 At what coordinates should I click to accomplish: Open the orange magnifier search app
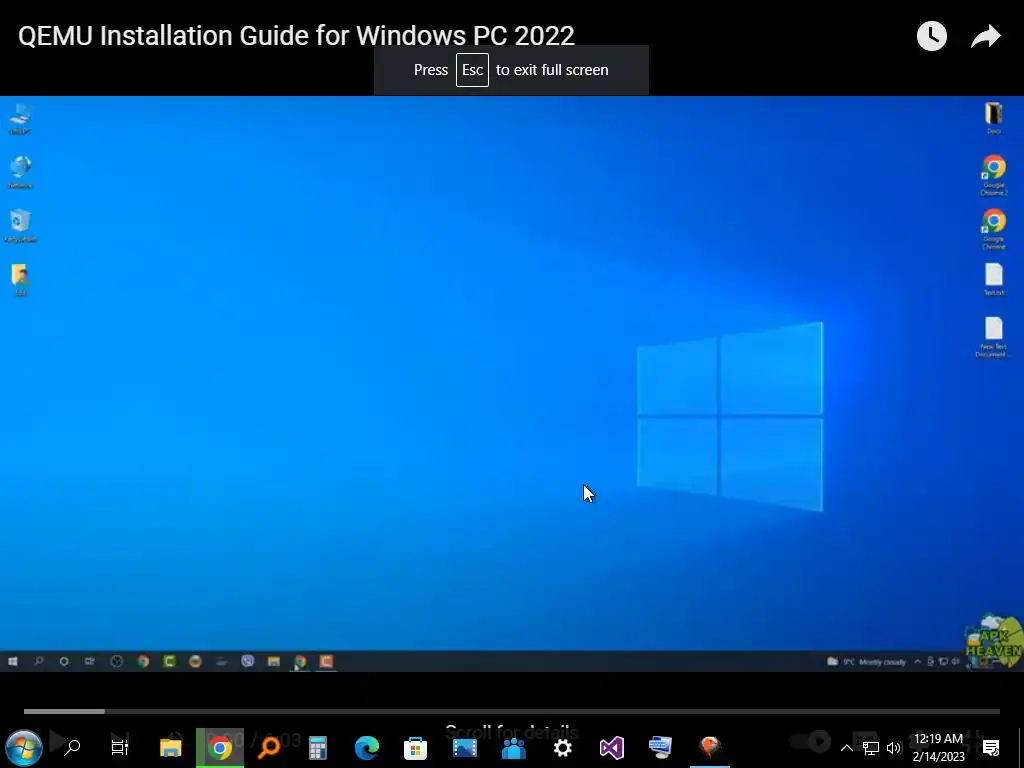[x=268, y=748]
